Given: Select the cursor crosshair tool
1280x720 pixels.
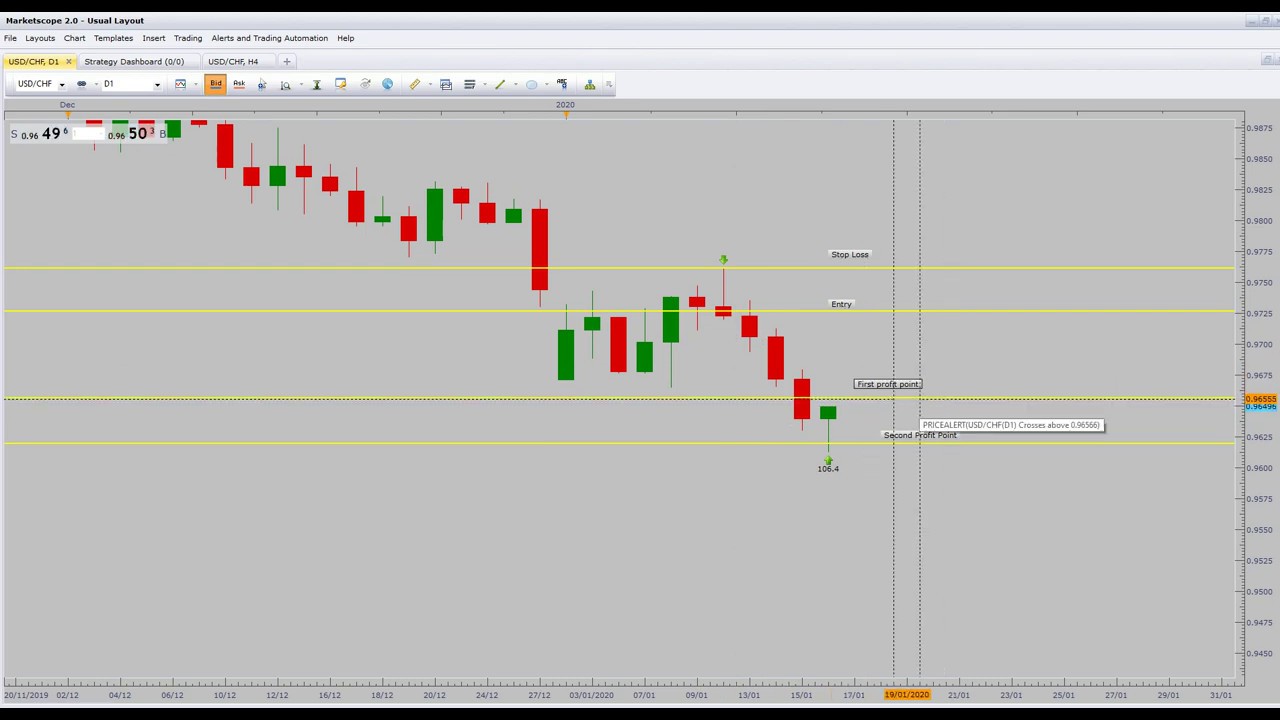Looking at the screenshot, I should [x=262, y=84].
